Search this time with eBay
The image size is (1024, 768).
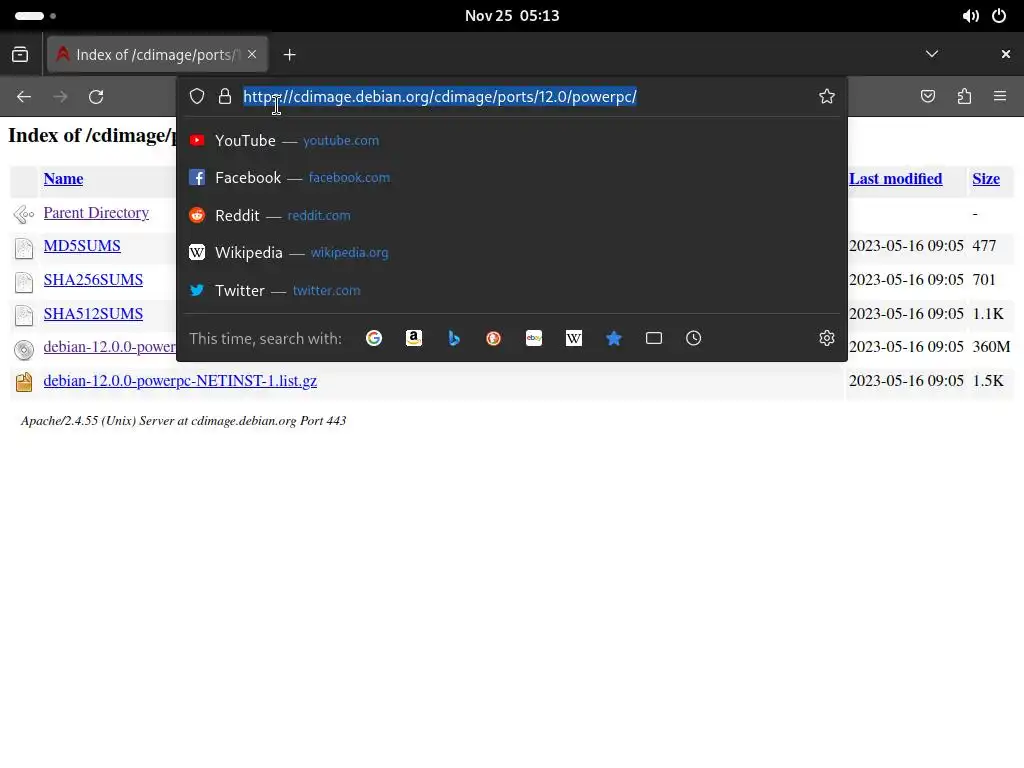click(x=534, y=338)
